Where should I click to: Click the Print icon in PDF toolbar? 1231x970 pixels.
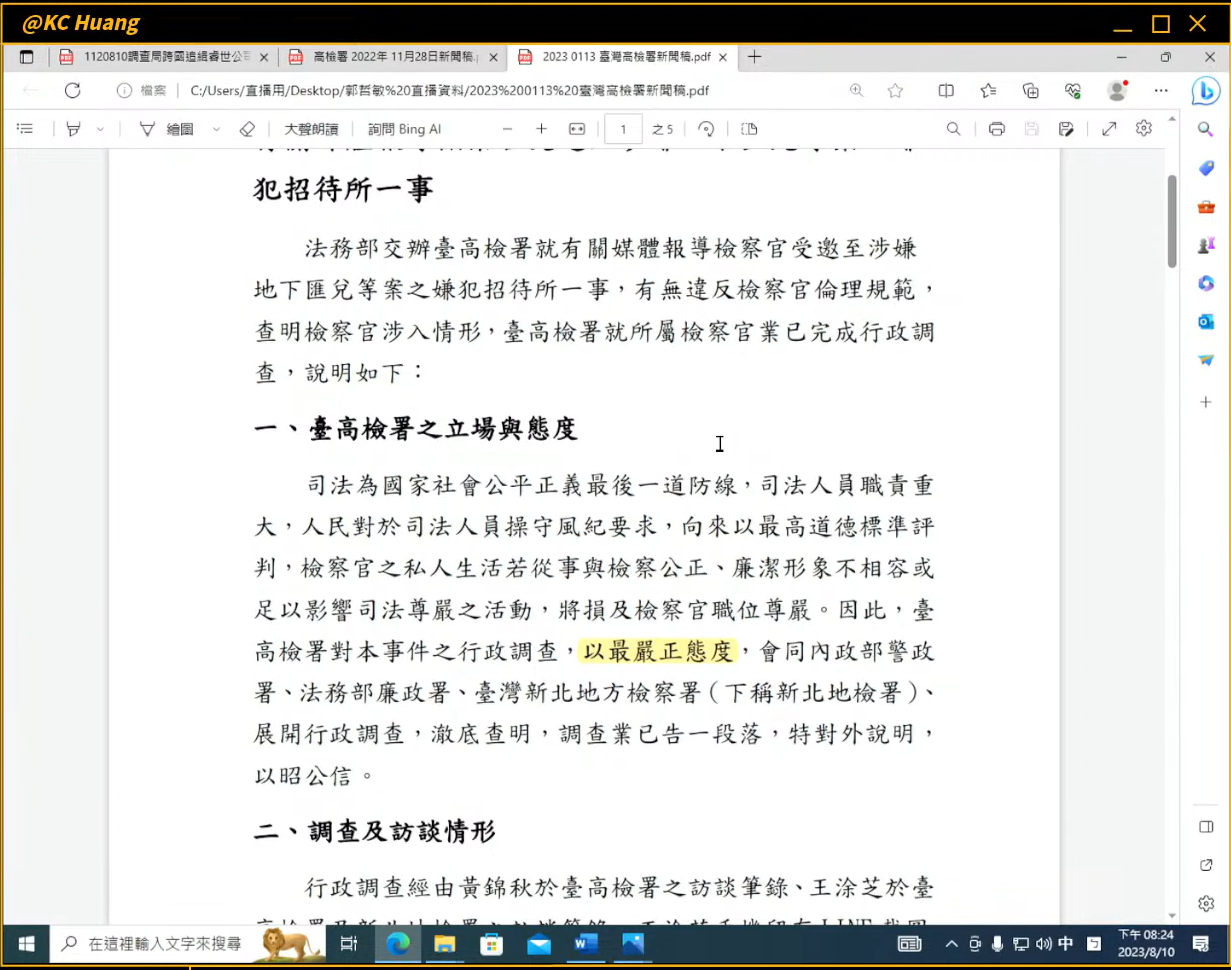click(x=996, y=129)
